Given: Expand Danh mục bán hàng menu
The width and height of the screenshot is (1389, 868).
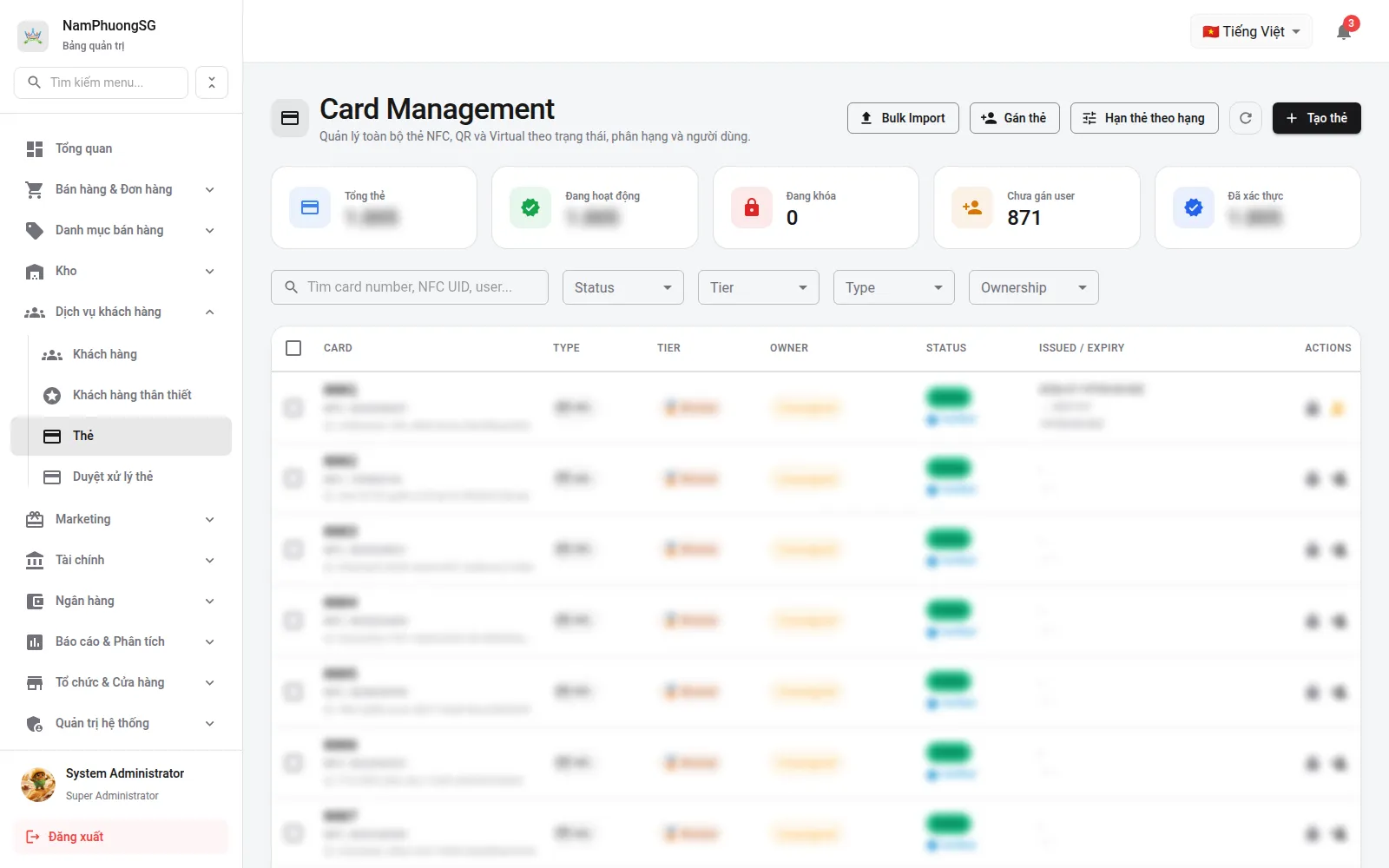Looking at the screenshot, I should [x=122, y=230].
